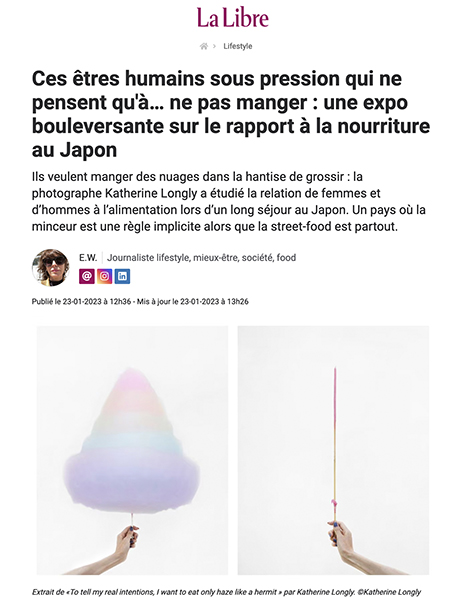Open the author's Instagram icon
The width and height of the screenshot is (464, 610).
(x=105, y=276)
